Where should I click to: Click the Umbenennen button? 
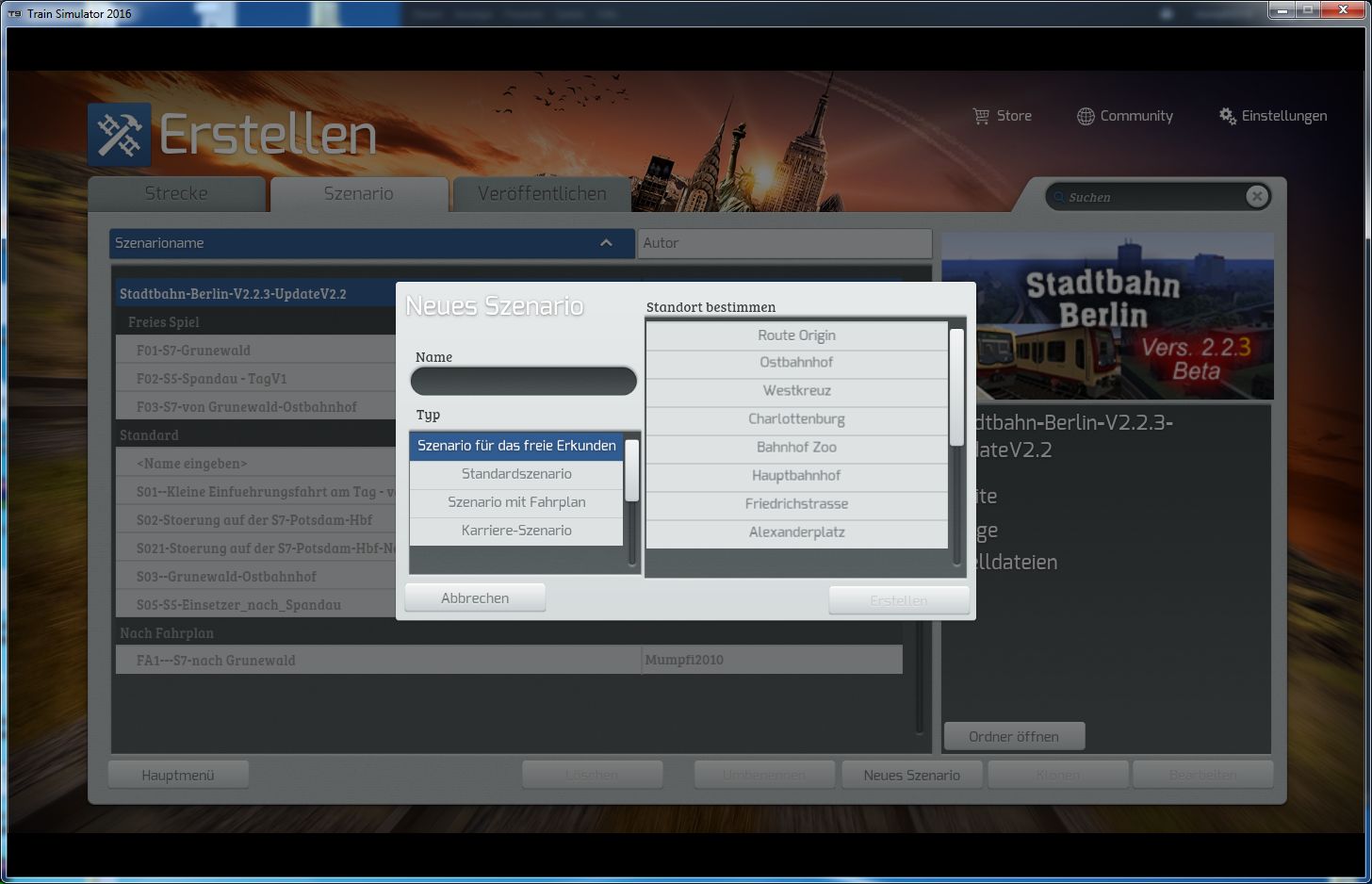pyautogui.click(x=764, y=776)
